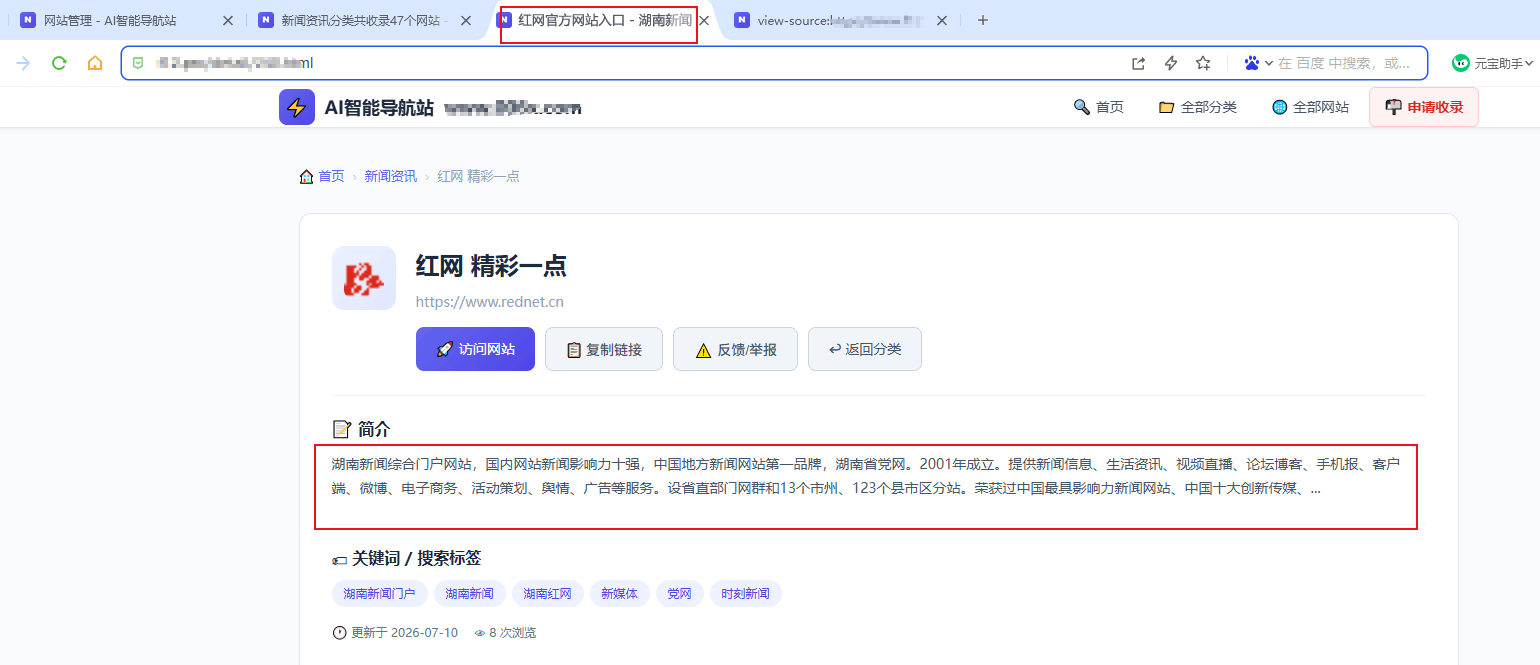The width and height of the screenshot is (1540, 665).
Task: Click the 红网 site logo thumbnail
Action: point(364,278)
